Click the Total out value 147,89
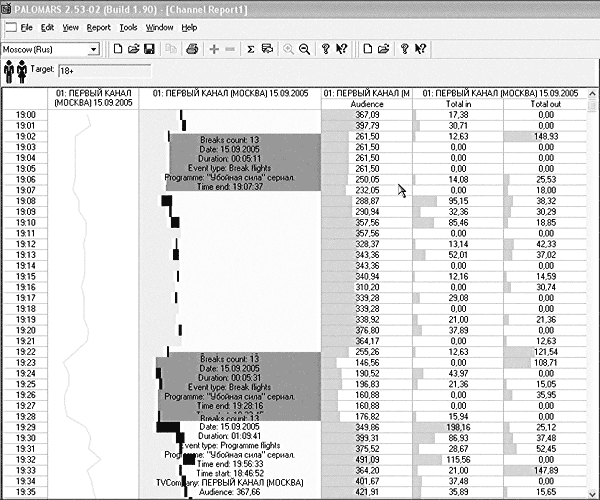600x500 pixels. point(546,470)
